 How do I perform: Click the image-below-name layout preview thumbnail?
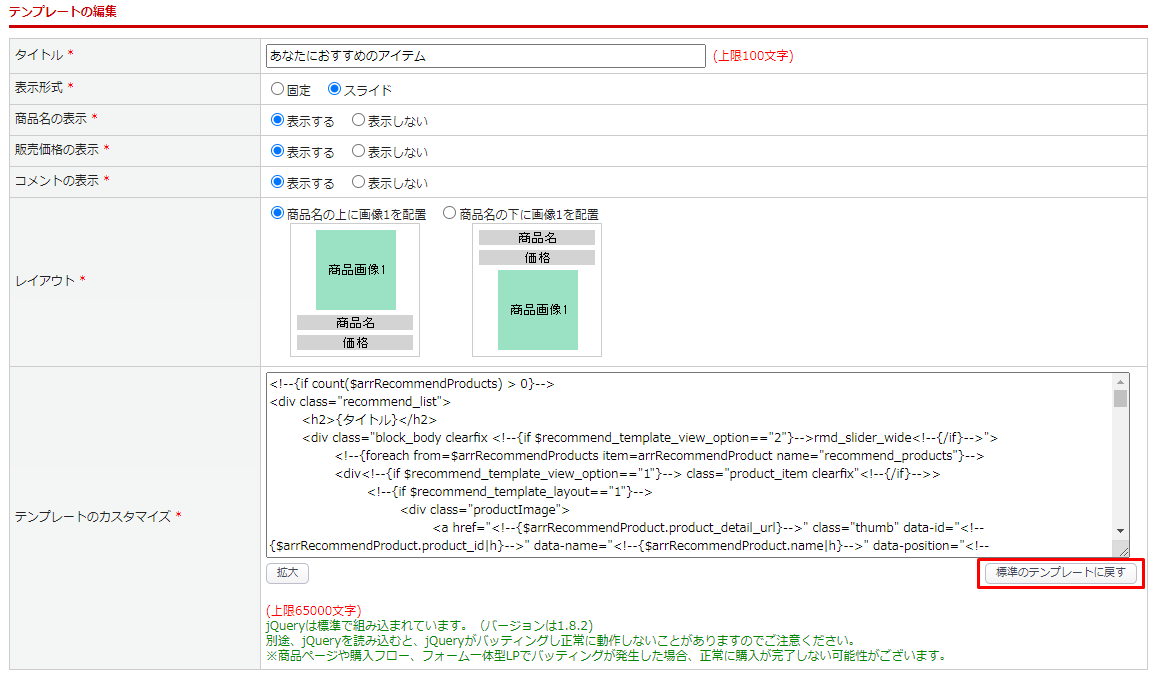(537, 290)
